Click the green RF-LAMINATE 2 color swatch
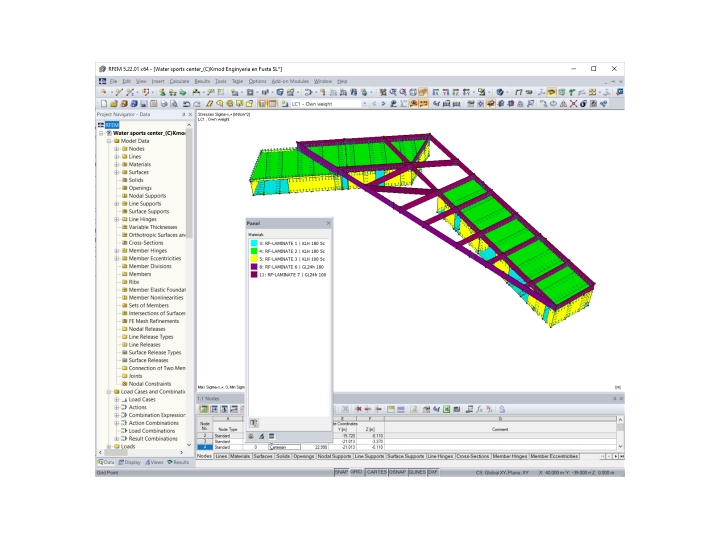 click(x=254, y=251)
